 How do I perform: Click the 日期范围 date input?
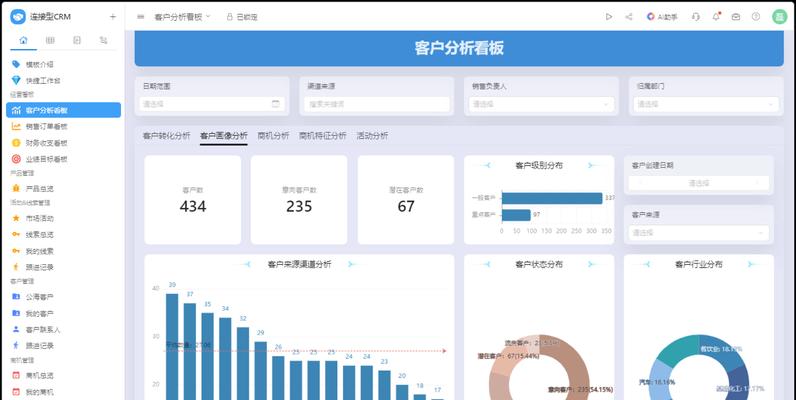[212, 104]
